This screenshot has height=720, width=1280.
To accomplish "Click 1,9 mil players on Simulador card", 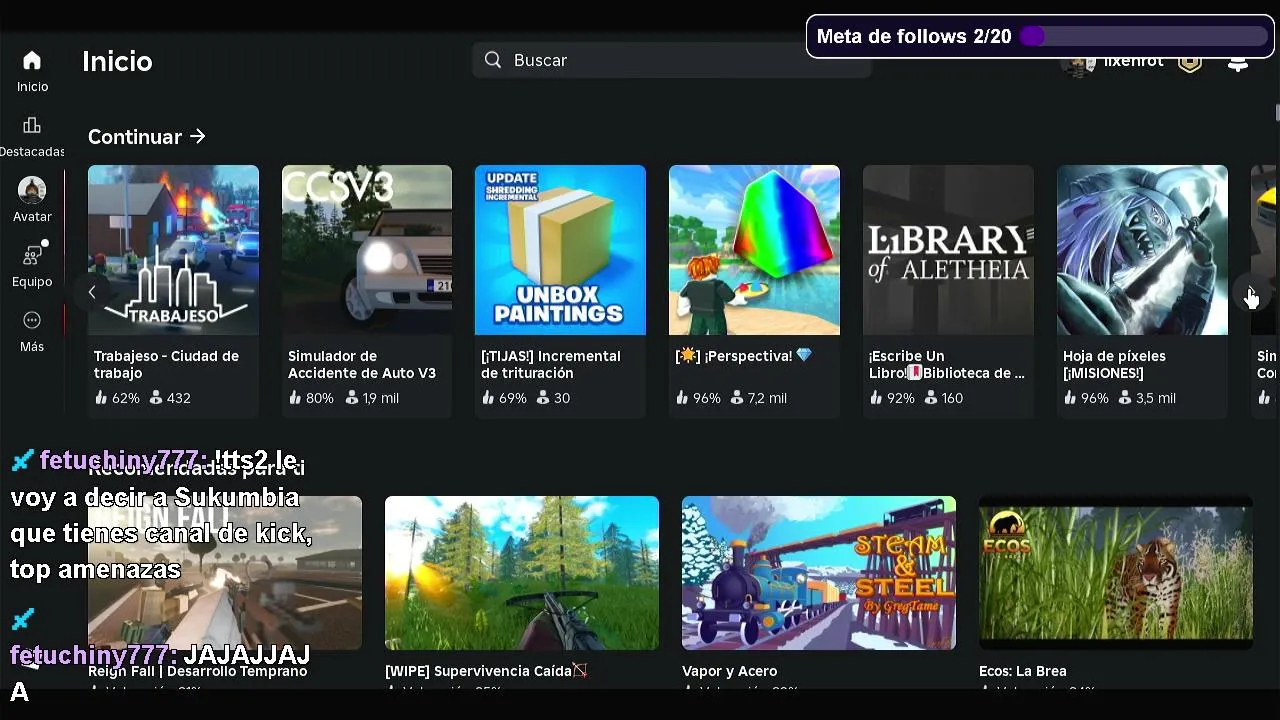I will (x=372, y=398).
